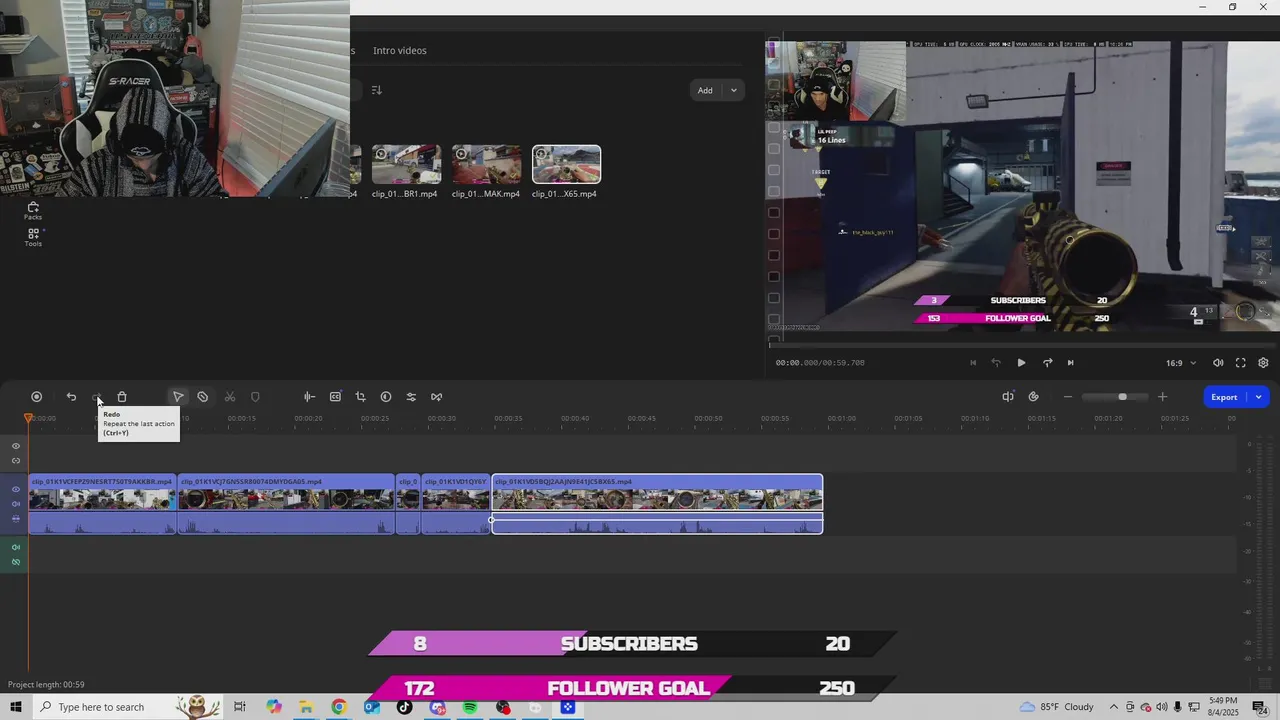Open Tools in the left sidebar
Screen dimensions: 1280x720
tap(33, 238)
